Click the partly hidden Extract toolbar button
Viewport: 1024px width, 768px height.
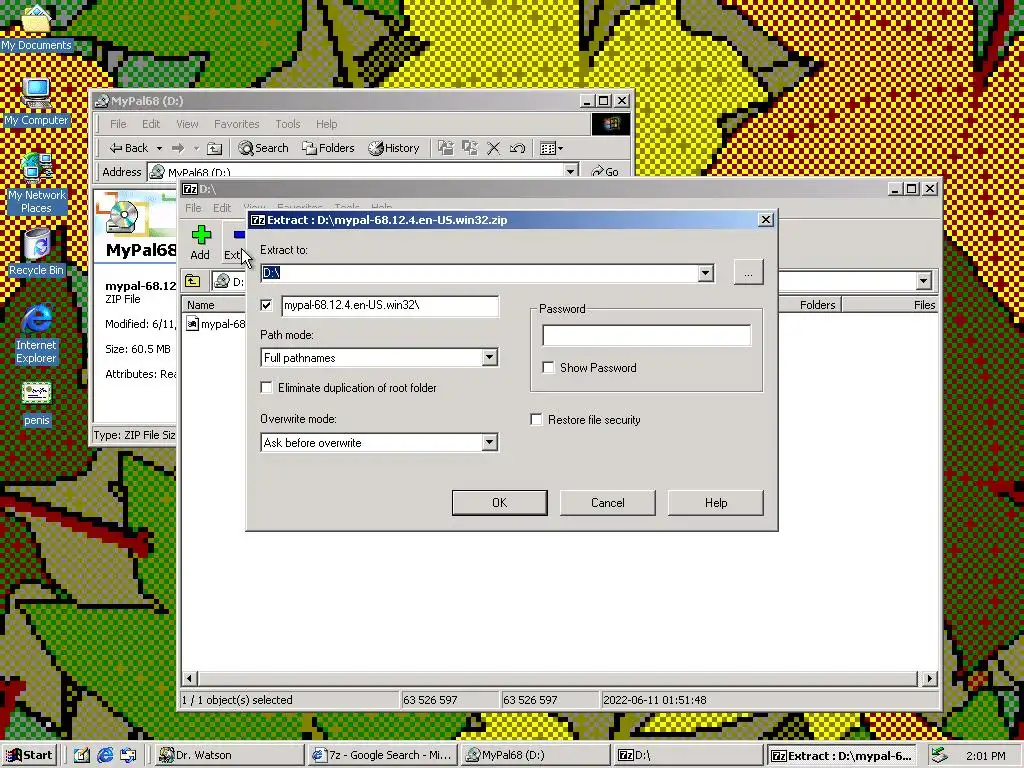point(234,242)
